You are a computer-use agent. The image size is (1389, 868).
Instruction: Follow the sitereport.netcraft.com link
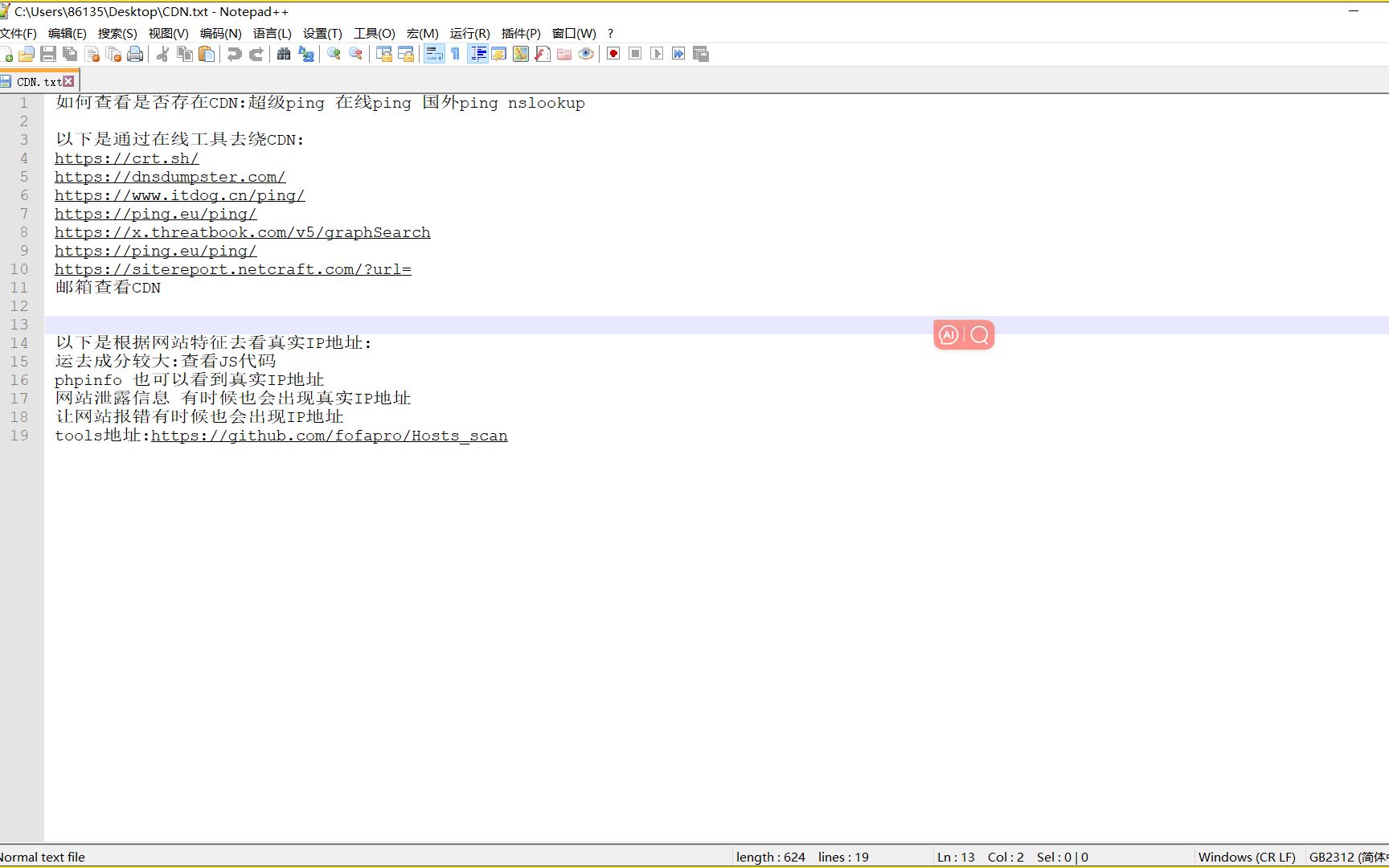point(233,269)
